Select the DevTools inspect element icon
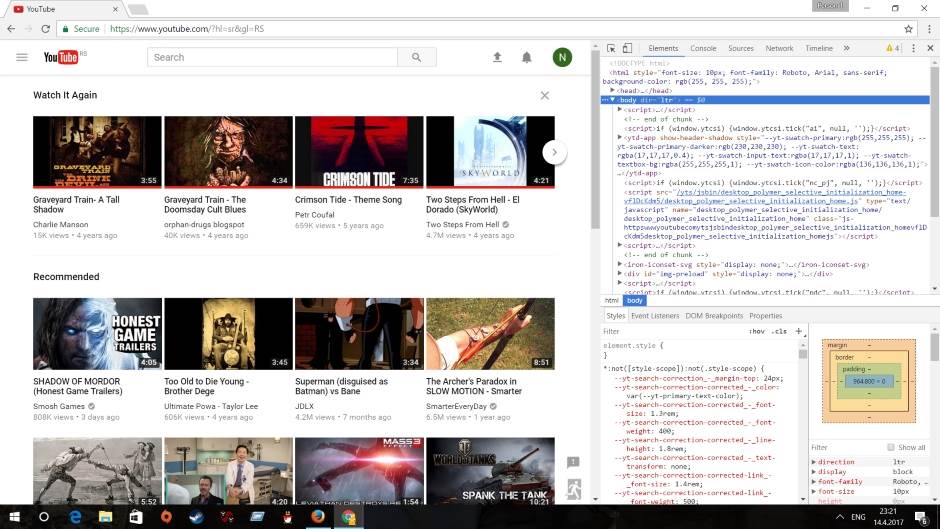This screenshot has width=940, height=529. 611,48
